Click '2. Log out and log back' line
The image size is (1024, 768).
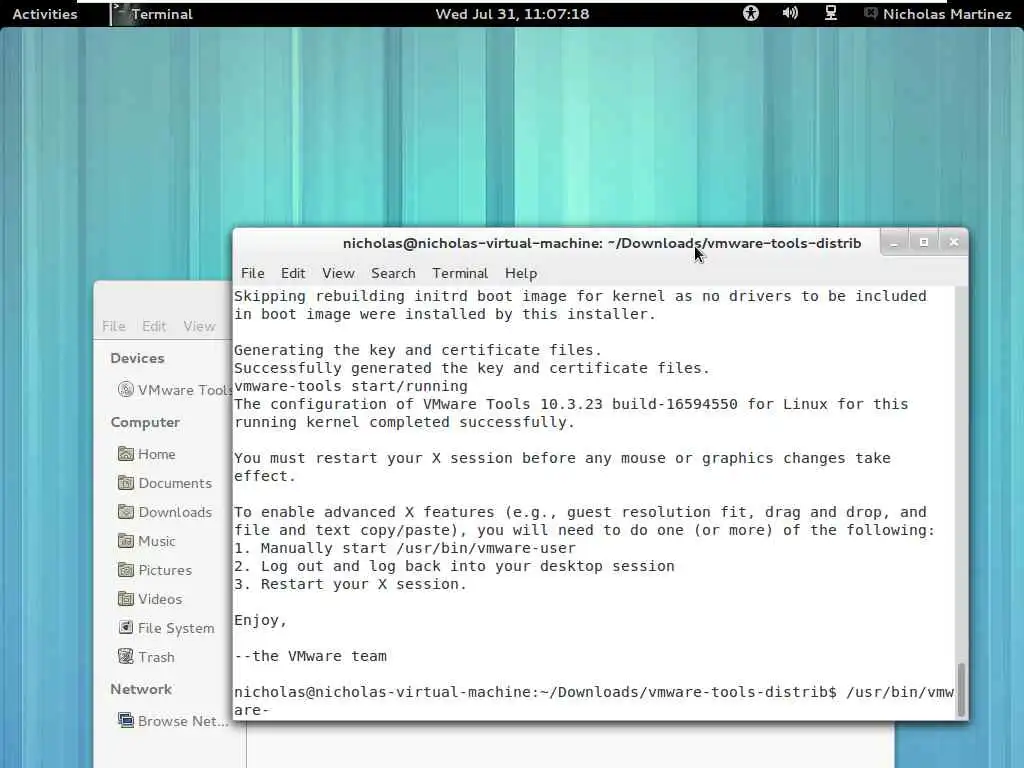[x=455, y=566]
